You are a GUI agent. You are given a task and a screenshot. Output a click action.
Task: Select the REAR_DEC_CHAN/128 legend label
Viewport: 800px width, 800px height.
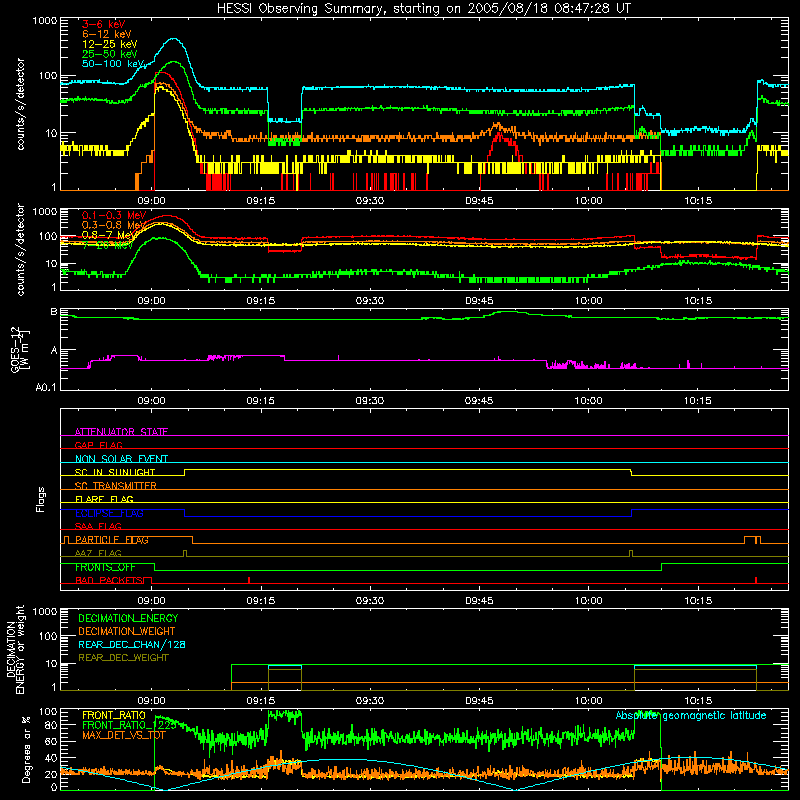(132, 644)
